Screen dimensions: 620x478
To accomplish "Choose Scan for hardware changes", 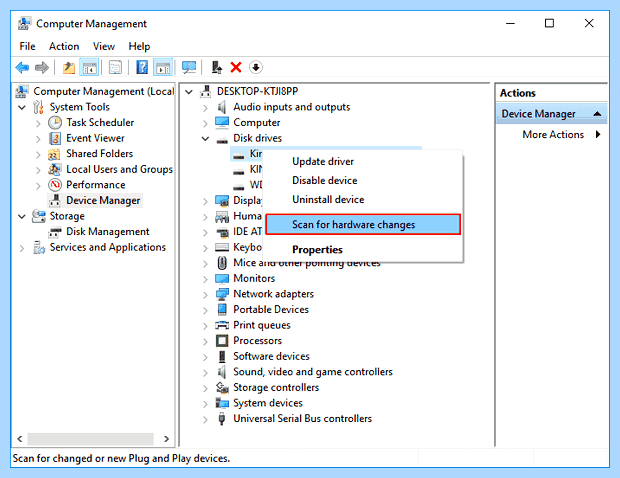I will coord(363,225).
